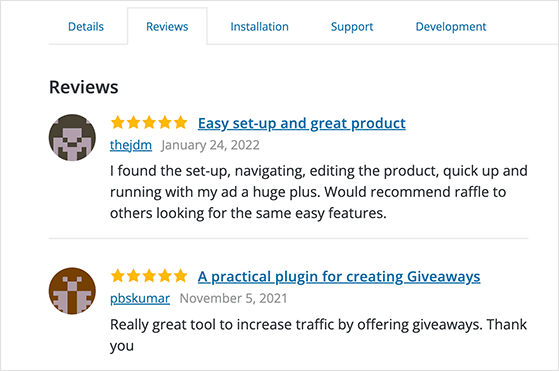Open the Details tab
The height and width of the screenshot is (371, 559).
pos(86,27)
